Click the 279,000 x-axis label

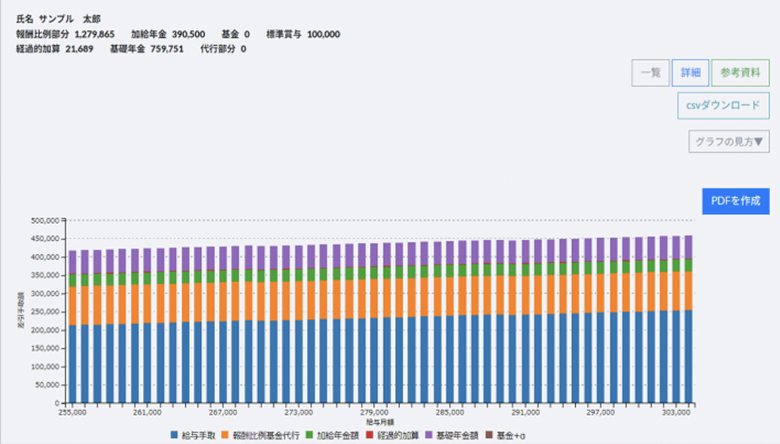click(374, 411)
